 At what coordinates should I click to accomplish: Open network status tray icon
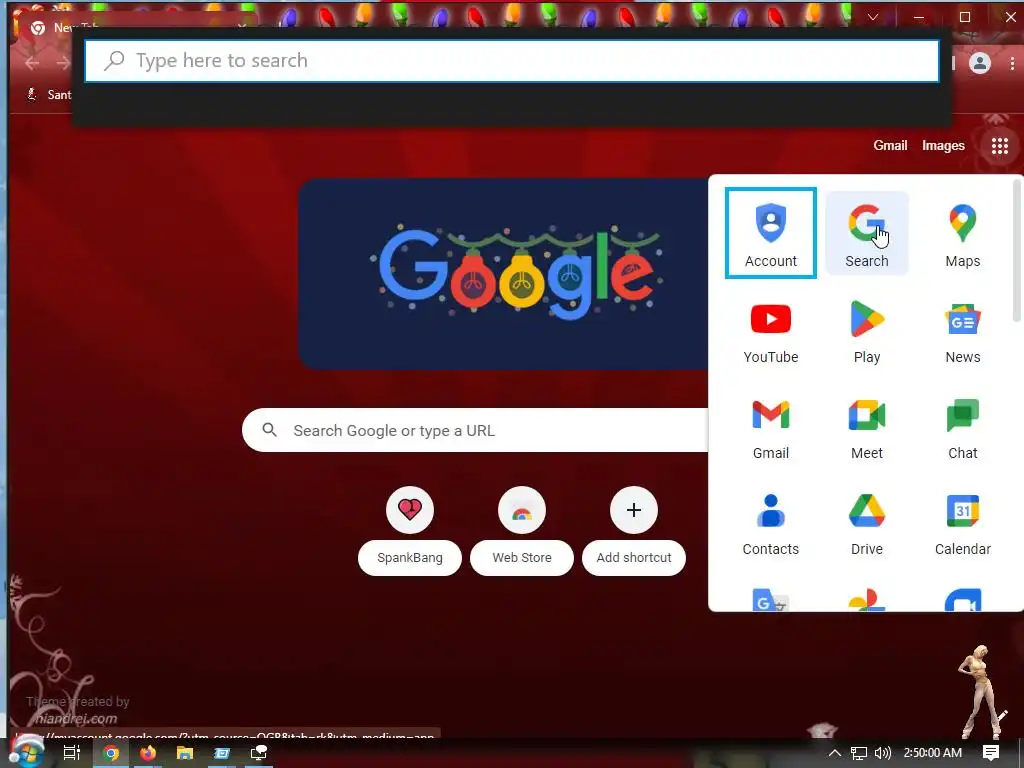859,753
